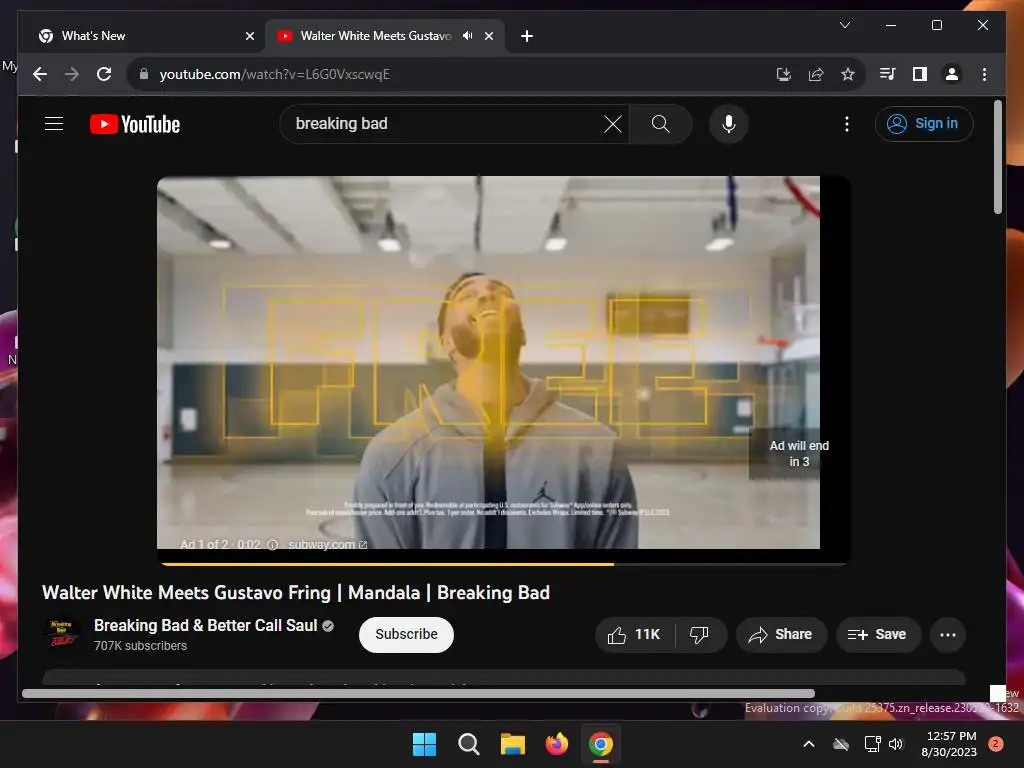Screen dimensions: 1024x768
Task: Open Chrome tab search dropdown
Action: tap(844, 25)
